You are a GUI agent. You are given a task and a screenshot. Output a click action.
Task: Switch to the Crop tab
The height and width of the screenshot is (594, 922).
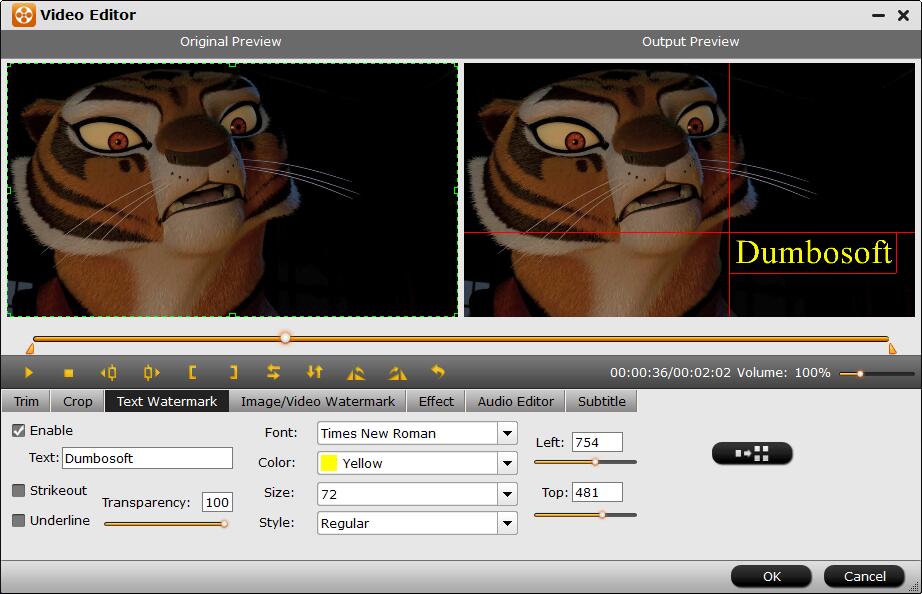[77, 402]
